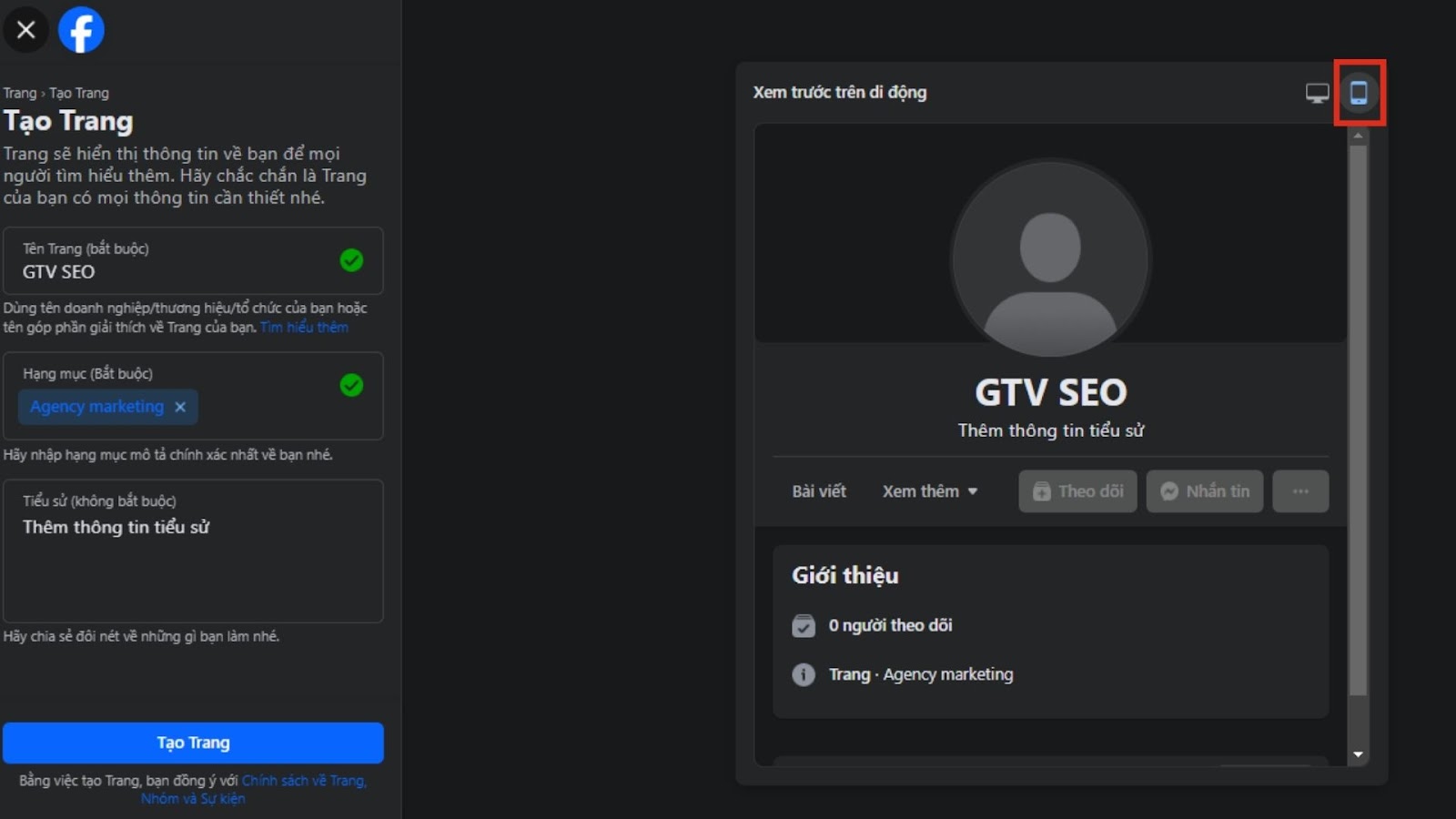Click the Hạng mục category field
Image resolution: width=1456 pixels, height=819 pixels.
(264, 407)
